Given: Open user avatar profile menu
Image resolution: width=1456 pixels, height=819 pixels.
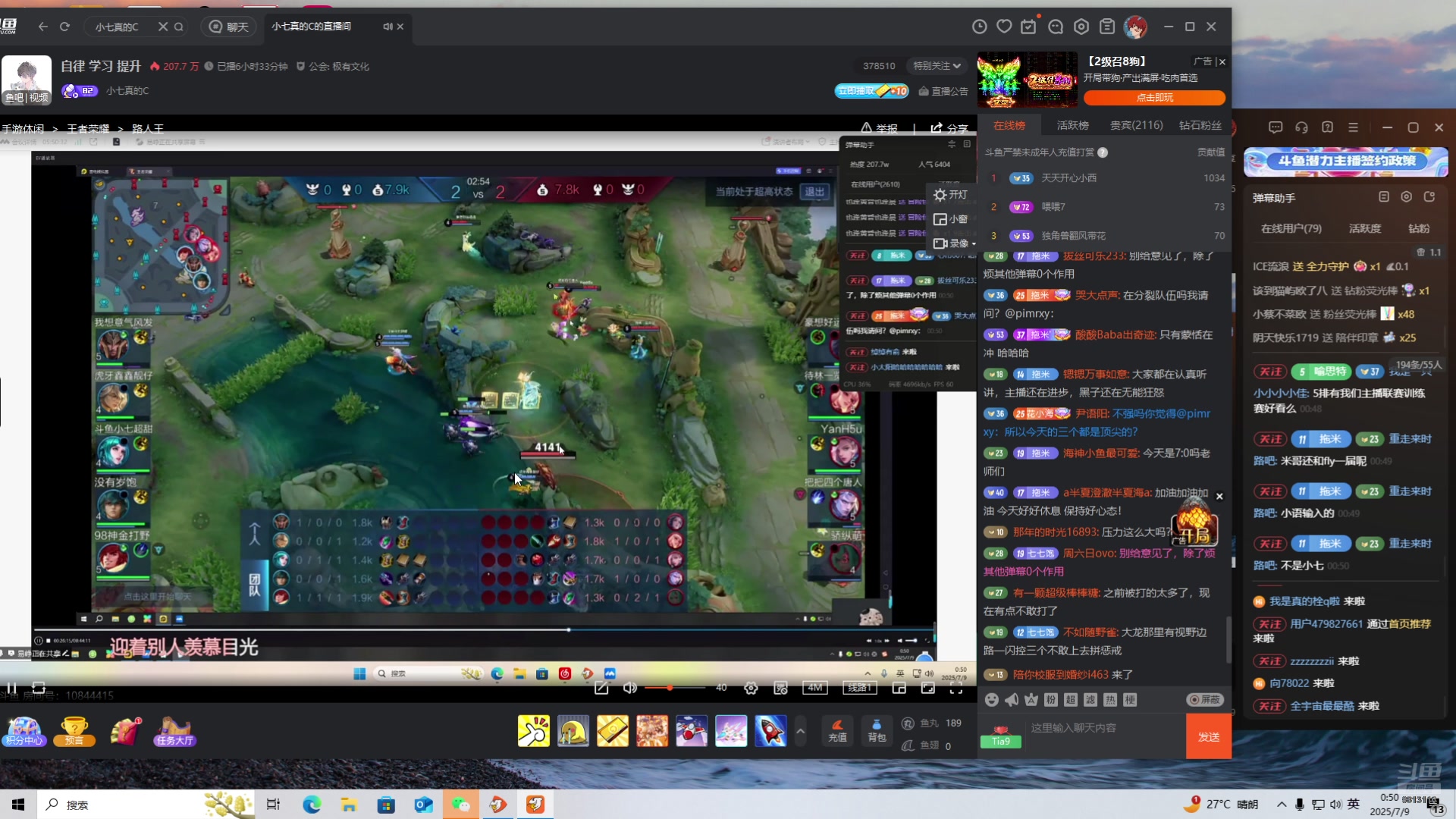Looking at the screenshot, I should pos(1135,27).
